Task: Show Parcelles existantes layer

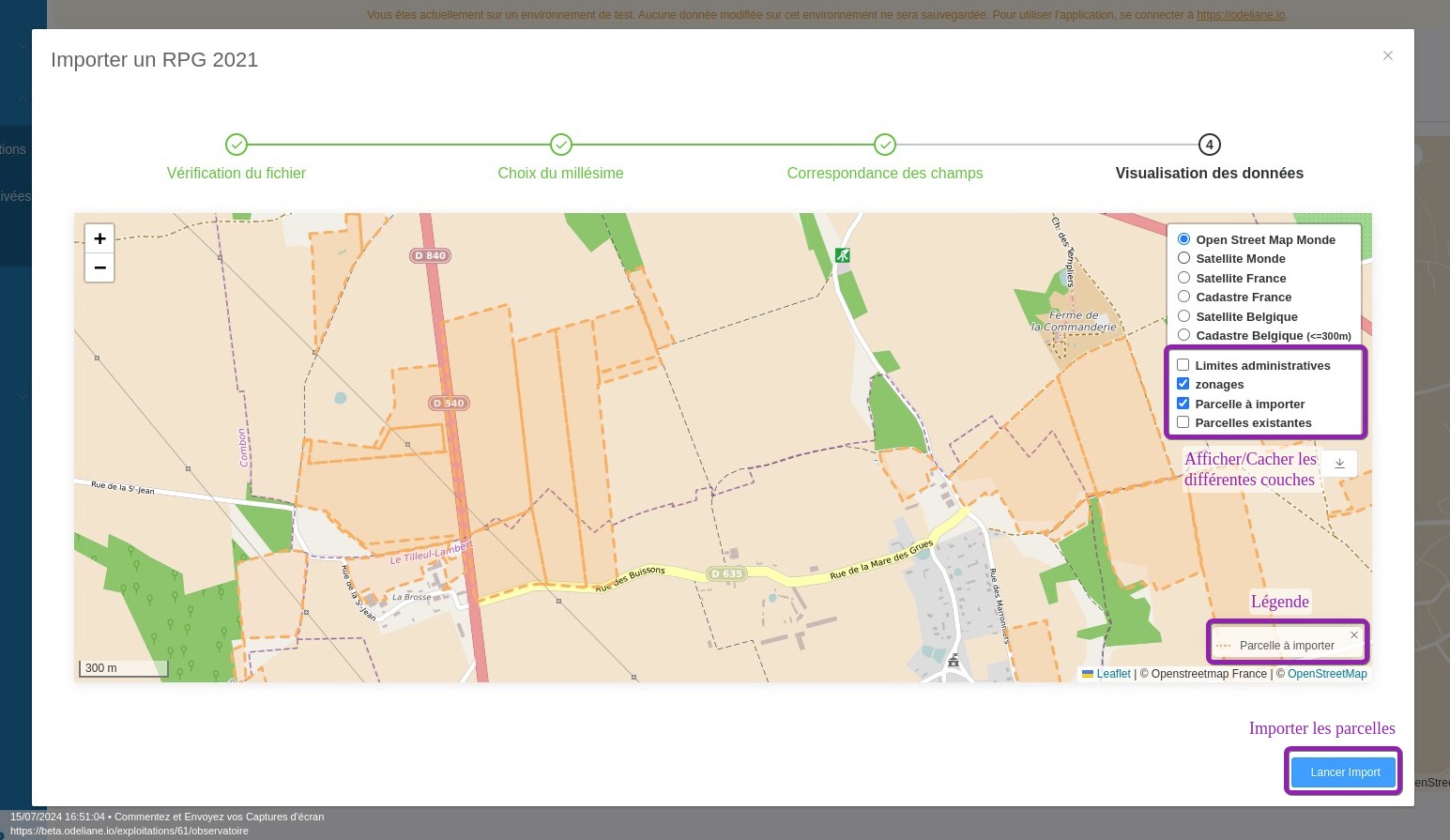Action: pos(1183,422)
